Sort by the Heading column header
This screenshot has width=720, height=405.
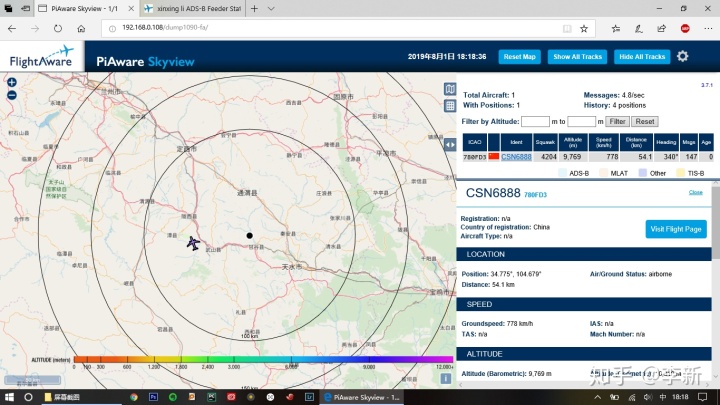pyautogui.click(x=666, y=142)
